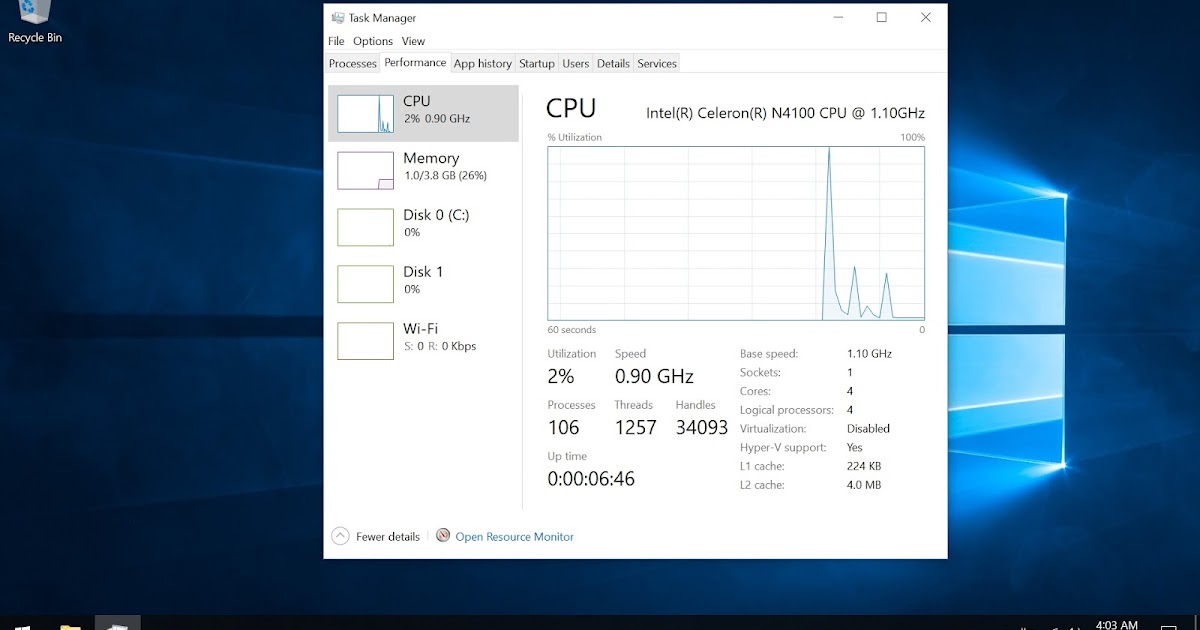Close the Task Manager window

(x=926, y=17)
